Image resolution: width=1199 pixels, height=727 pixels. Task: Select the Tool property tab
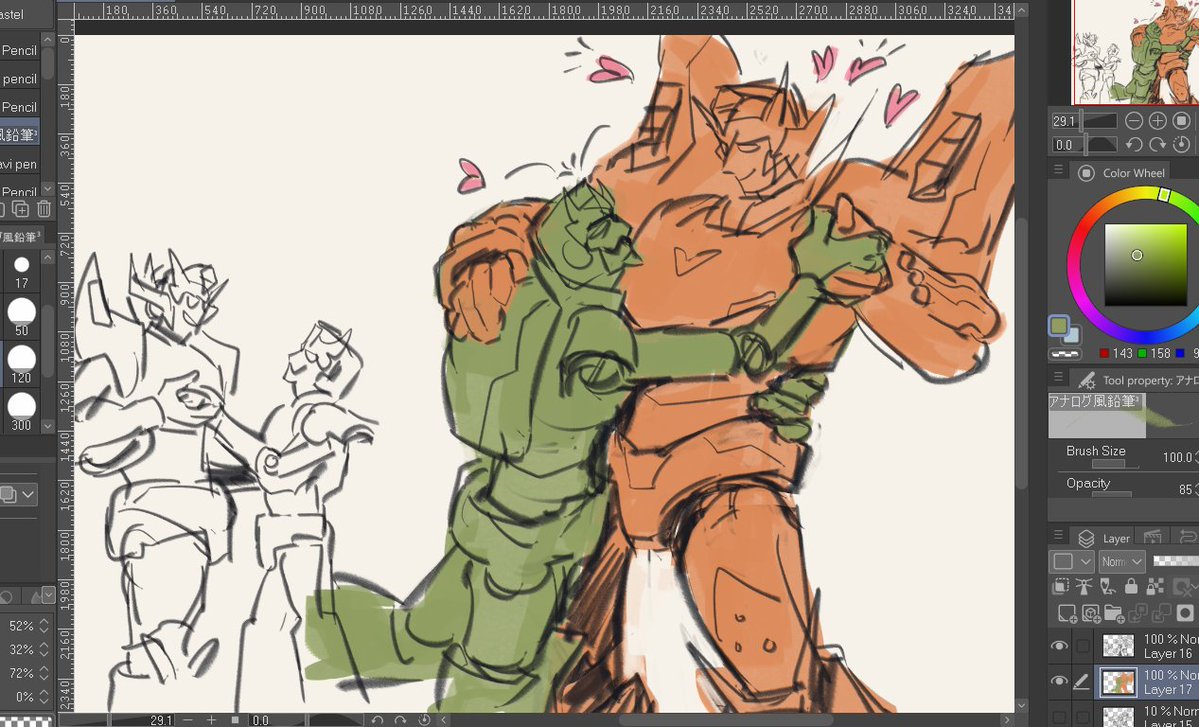click(1135, 380)
